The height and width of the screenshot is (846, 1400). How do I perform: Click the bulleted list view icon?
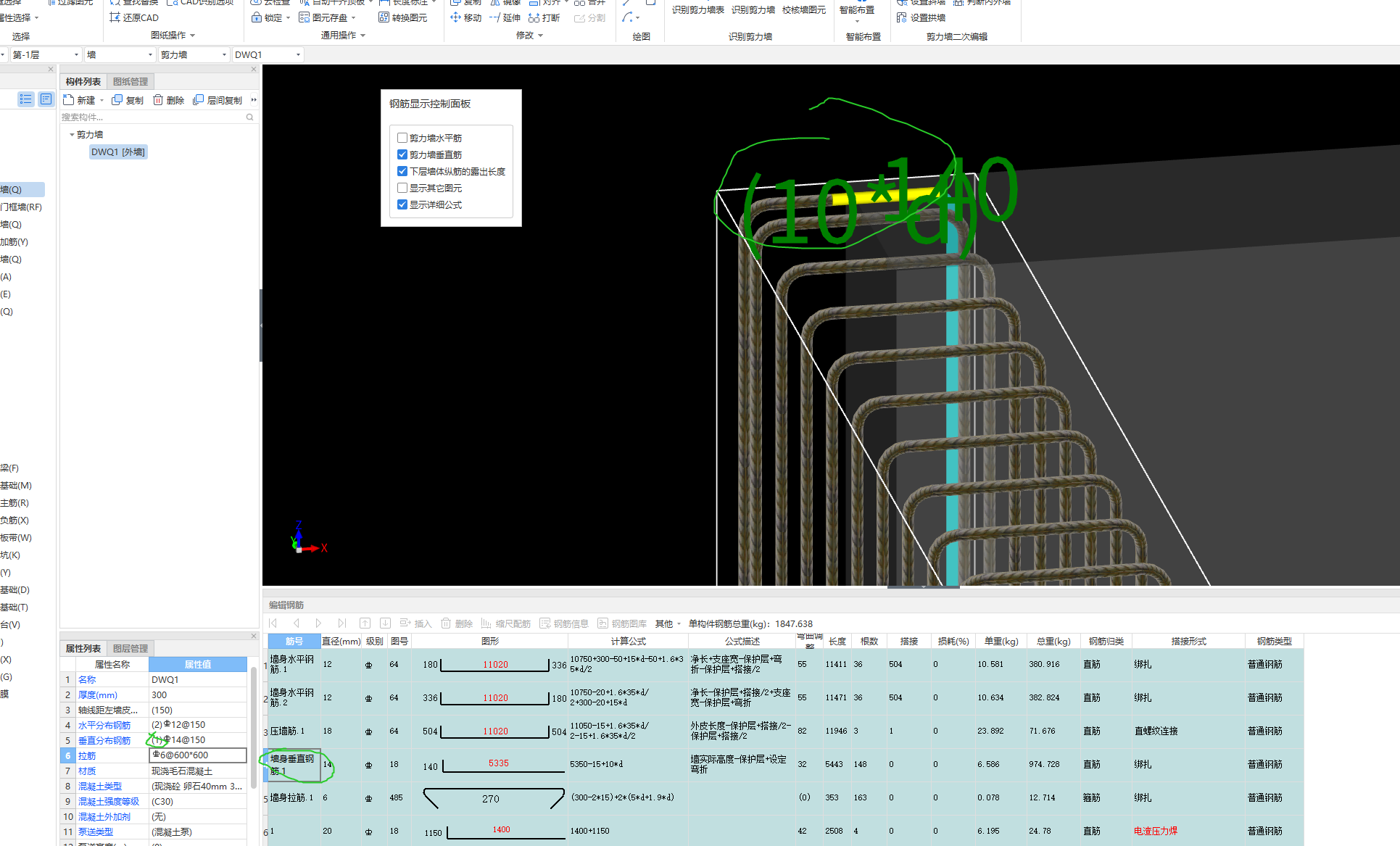[26, 99]
